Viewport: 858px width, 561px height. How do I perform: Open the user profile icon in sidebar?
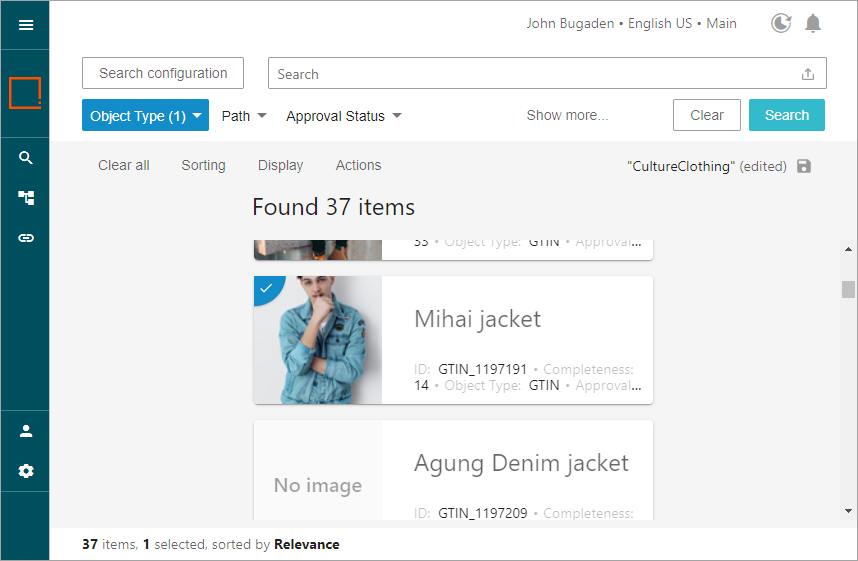point(26,431)
